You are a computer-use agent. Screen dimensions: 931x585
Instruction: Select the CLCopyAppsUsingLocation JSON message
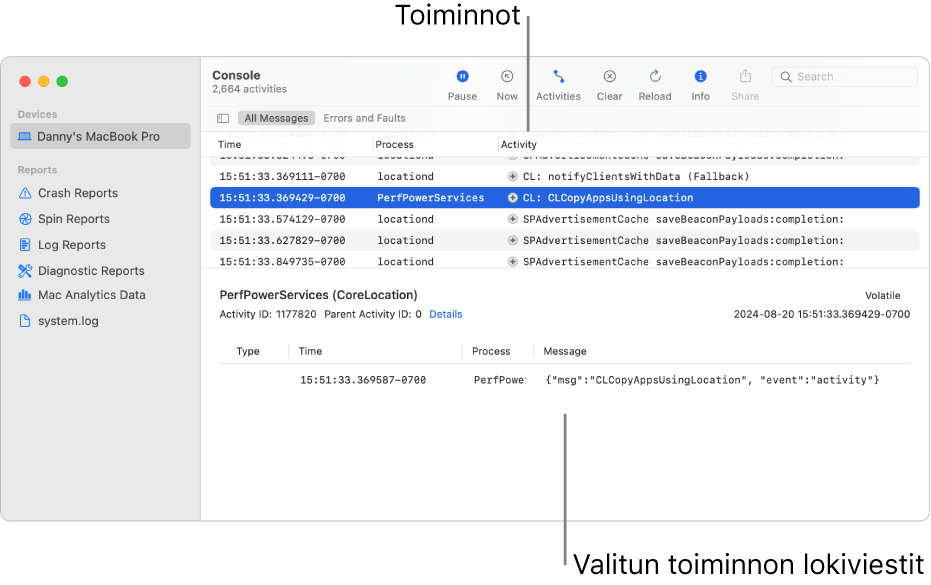tap(712, 380)
